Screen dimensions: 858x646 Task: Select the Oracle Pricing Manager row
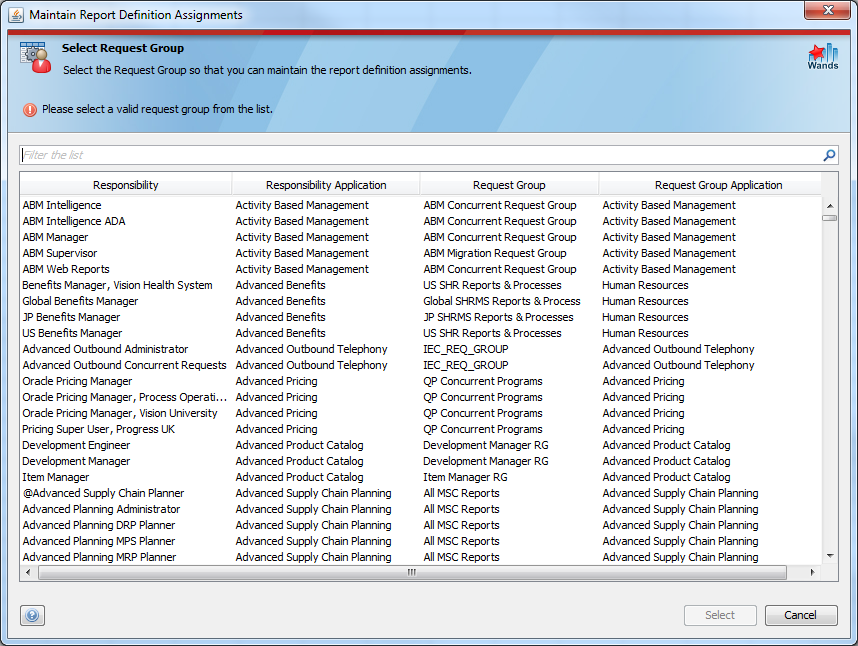pyautogui.click(x=420, y=381)
